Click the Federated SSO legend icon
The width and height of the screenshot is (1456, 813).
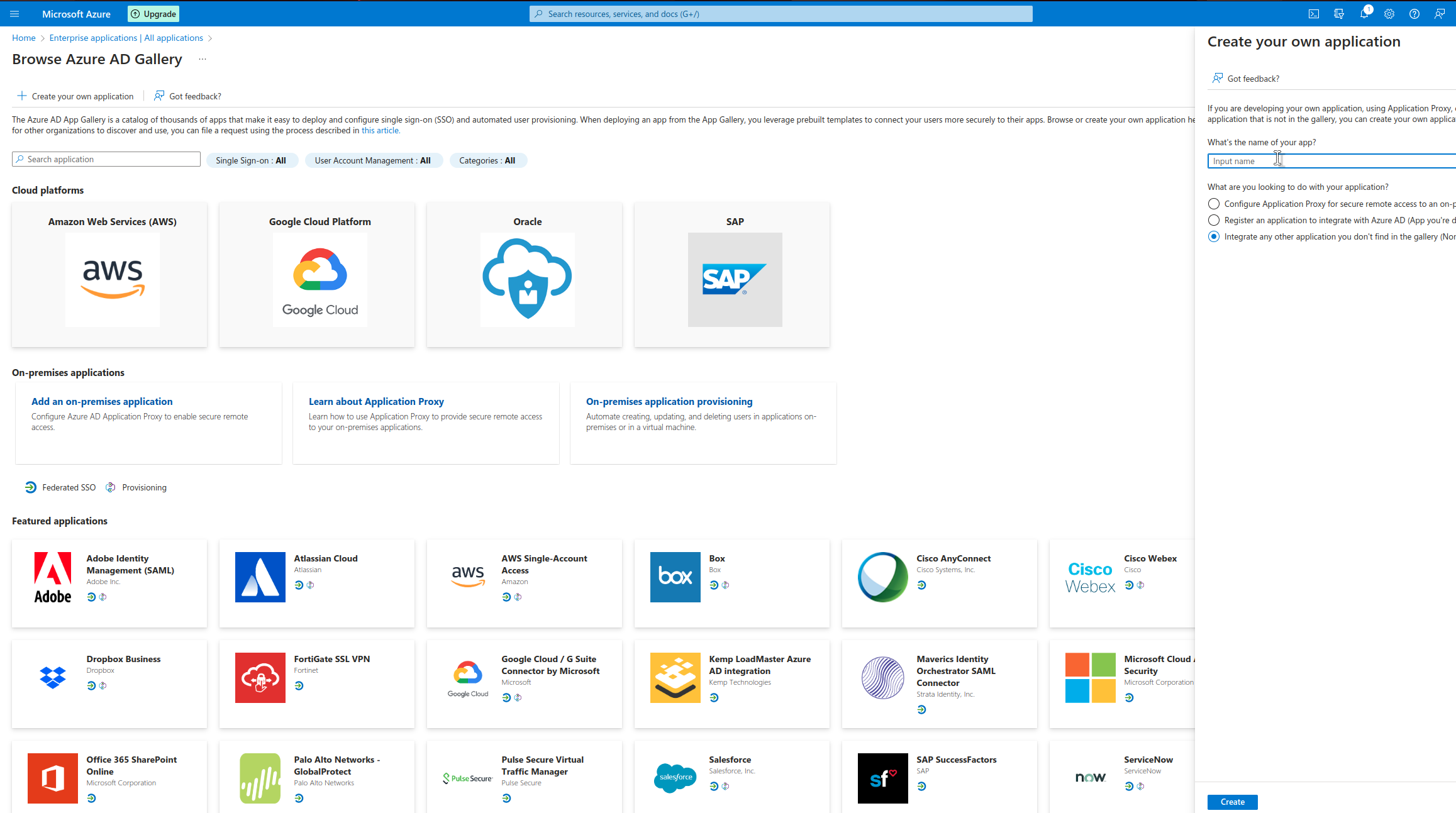pos(31,487)
